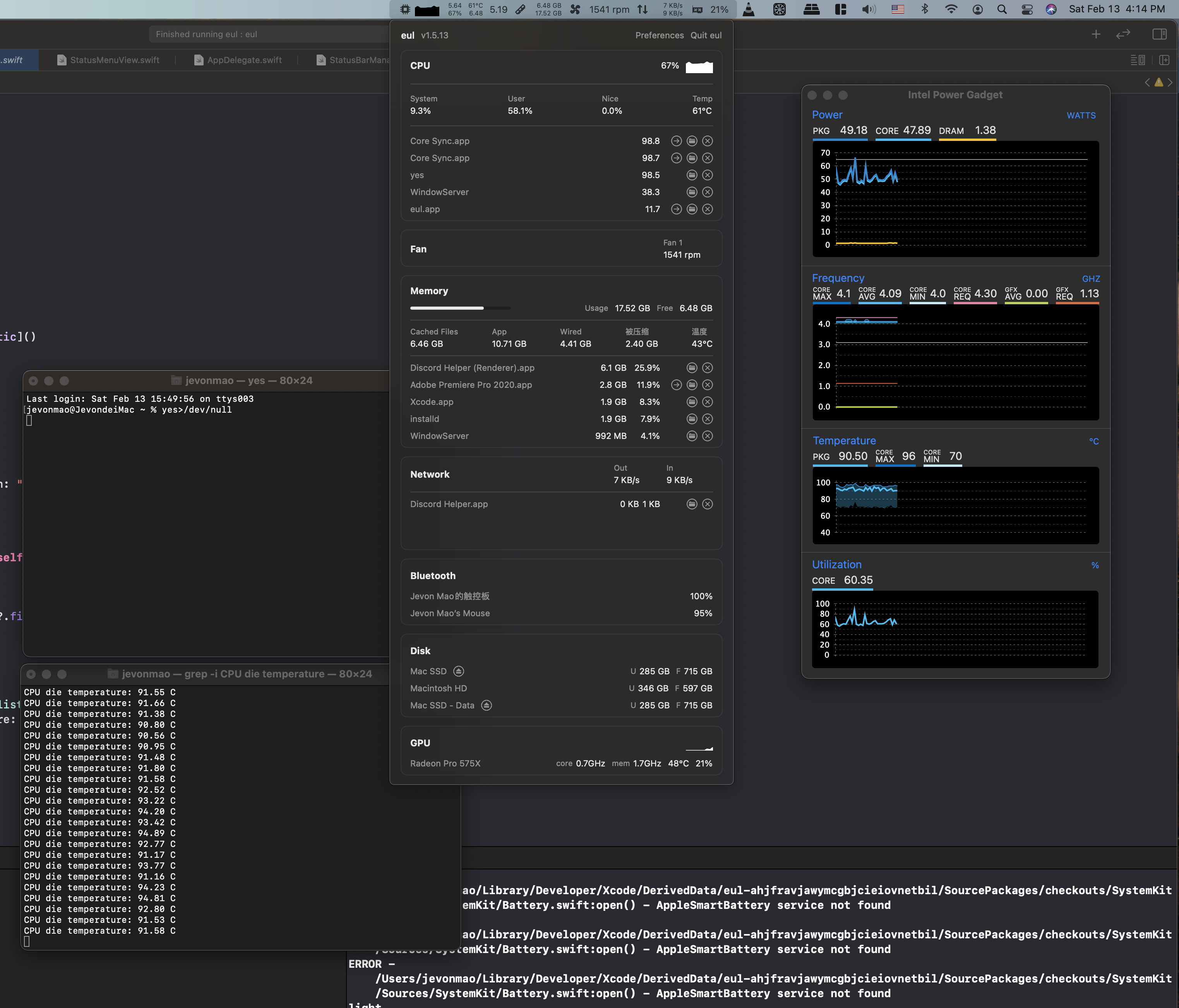
Task: Click the eul fan icon in menu bar
Action: (575, 10)
